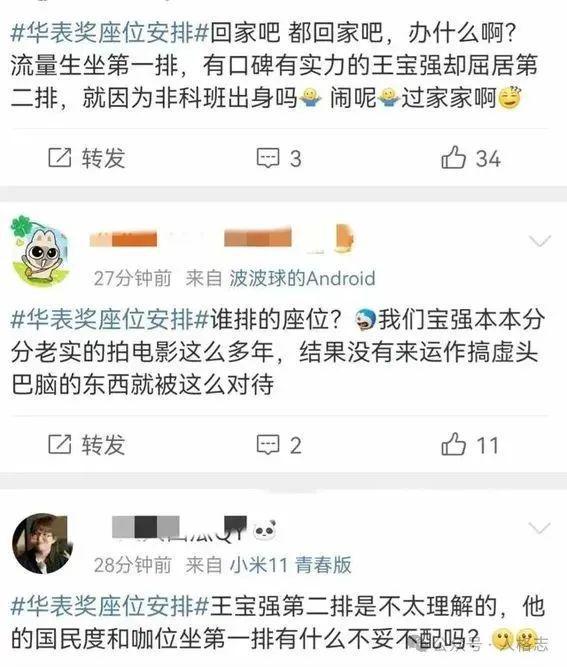
Task: Open comments on the post with 2 comments
Action: 279,445
